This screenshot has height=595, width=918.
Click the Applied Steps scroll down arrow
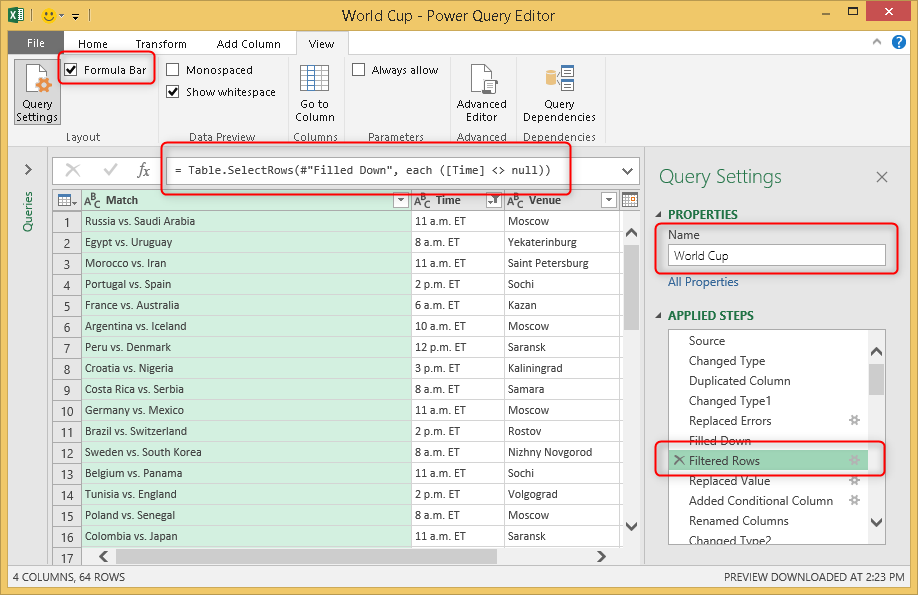[x=876, y=522]
